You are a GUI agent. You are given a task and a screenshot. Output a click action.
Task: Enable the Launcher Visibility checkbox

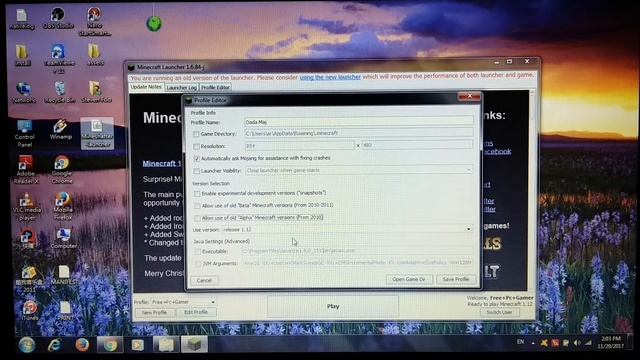click(x=197, y=171)
